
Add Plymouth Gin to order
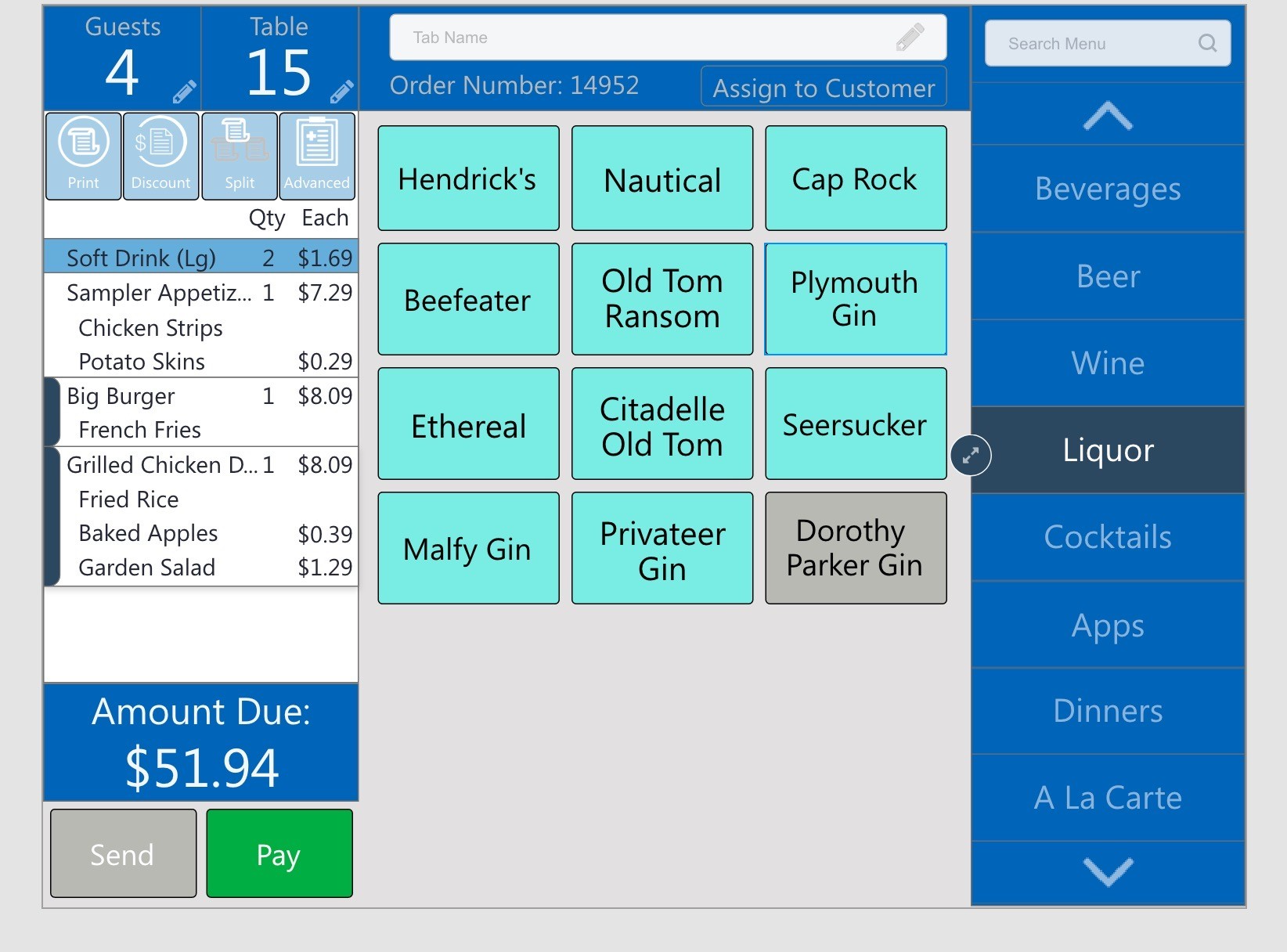[x=856, y=299]
